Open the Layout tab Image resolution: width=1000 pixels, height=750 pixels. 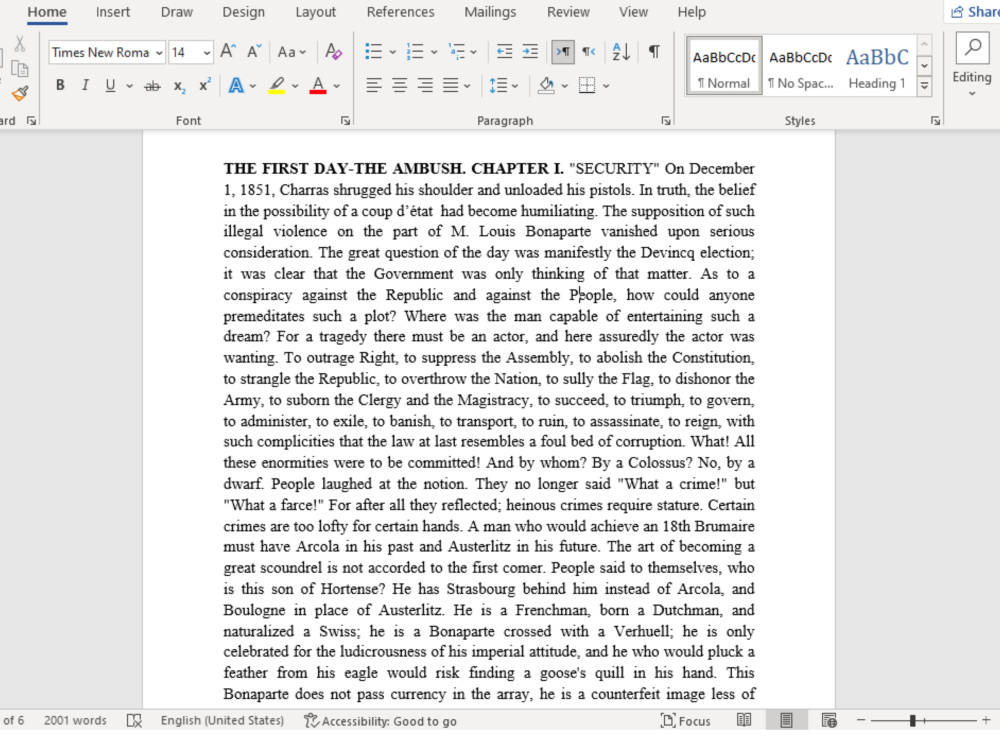pos(315,12)
